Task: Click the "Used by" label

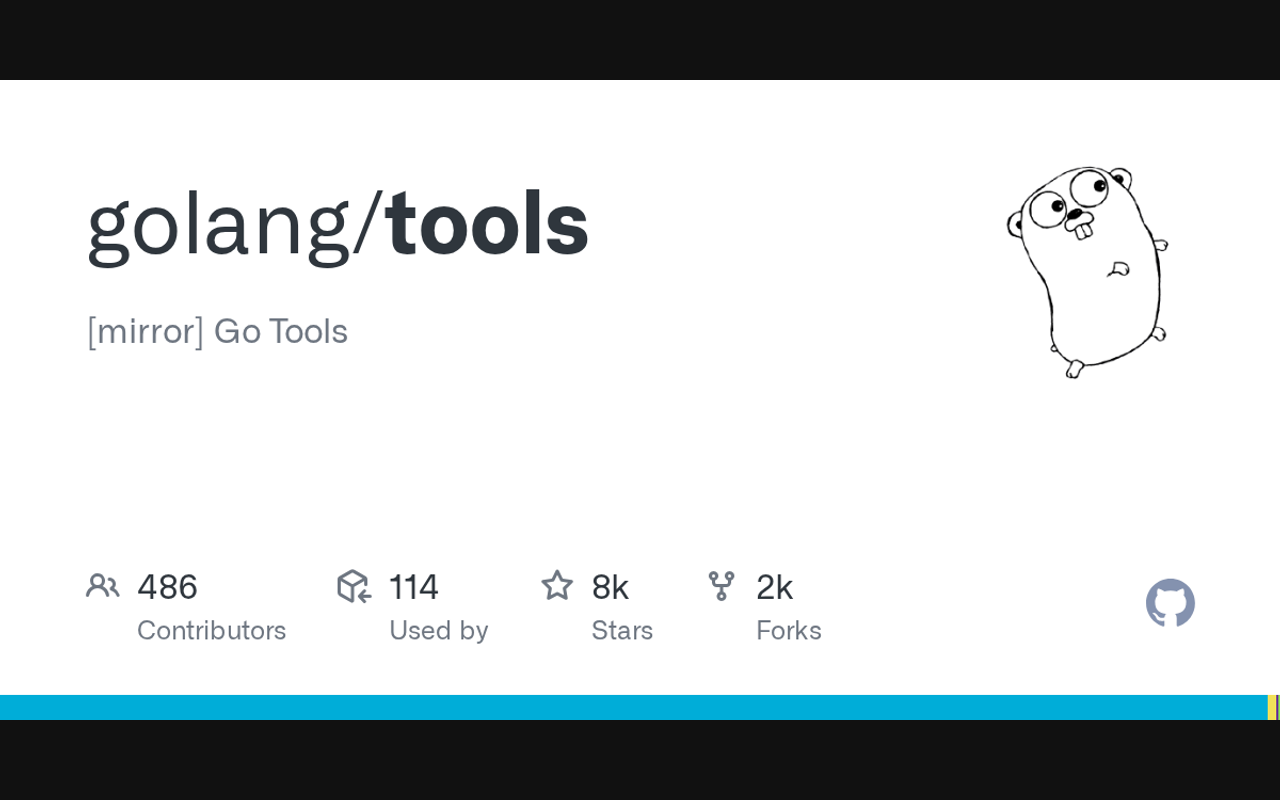Action: (438, 630)
